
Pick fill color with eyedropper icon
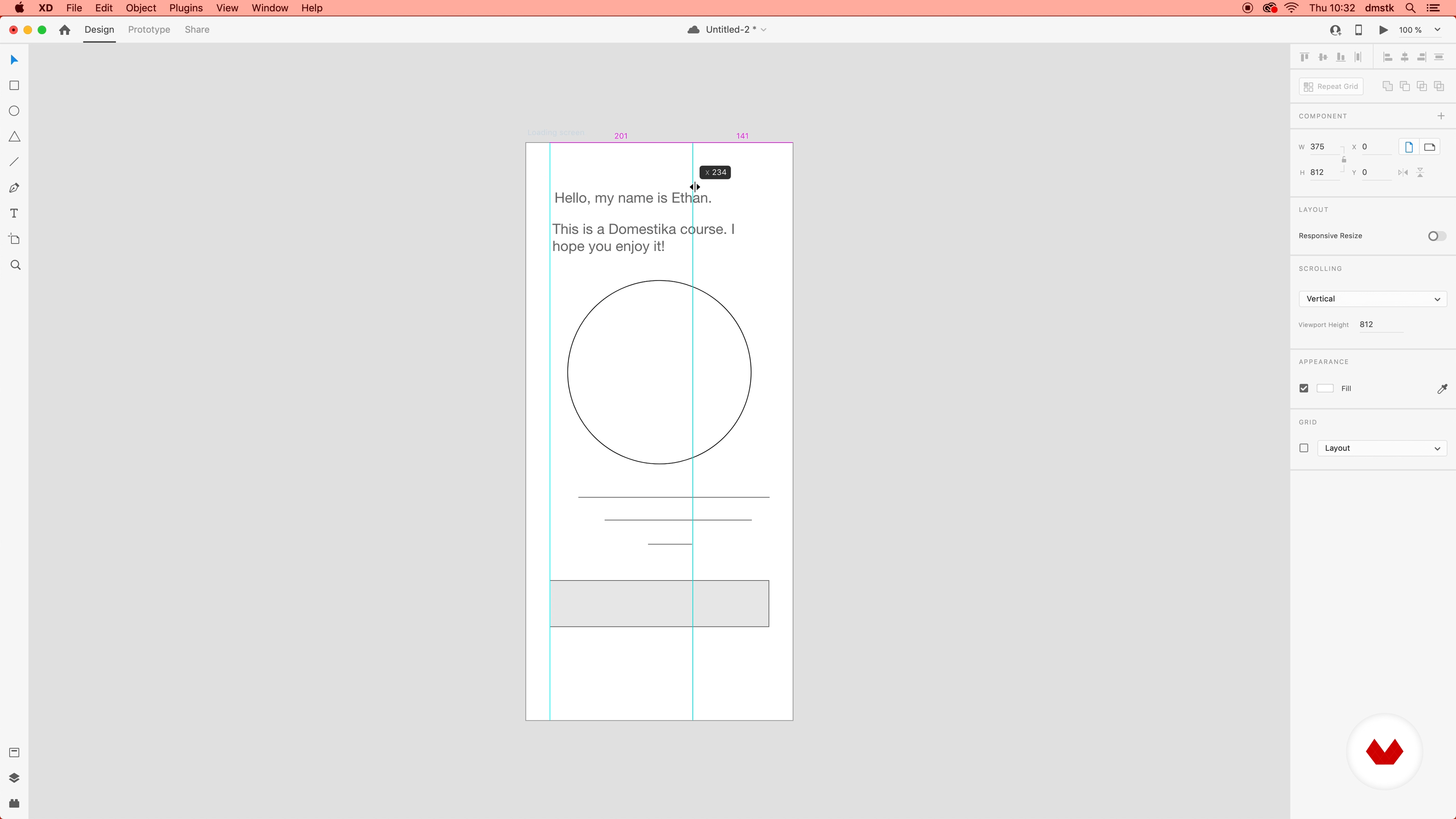tap(1442, 388)
